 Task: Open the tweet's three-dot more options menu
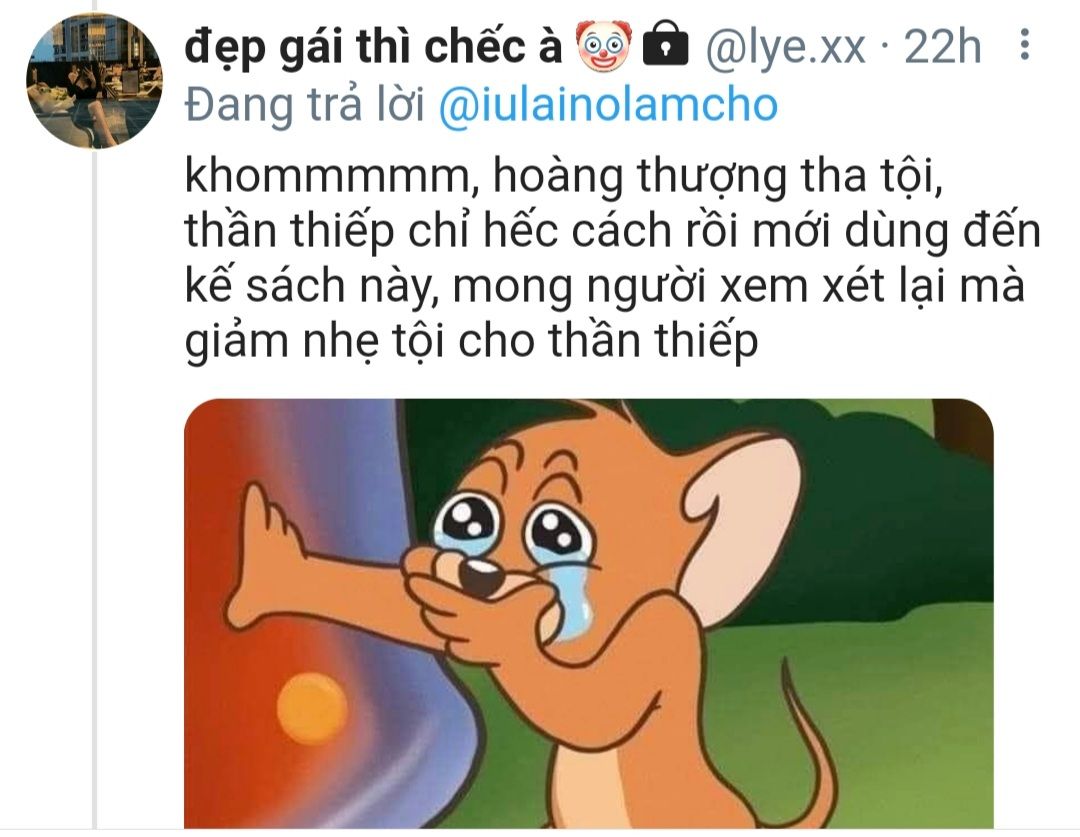click(x=1025, y=44)
